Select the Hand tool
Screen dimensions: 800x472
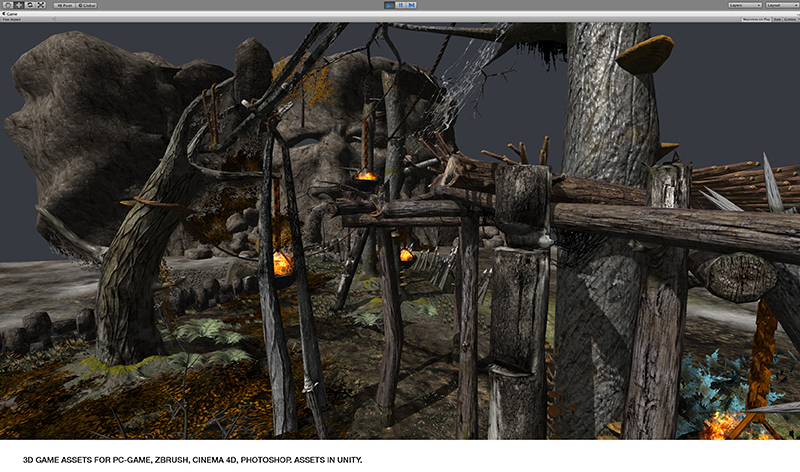(6, 5)
